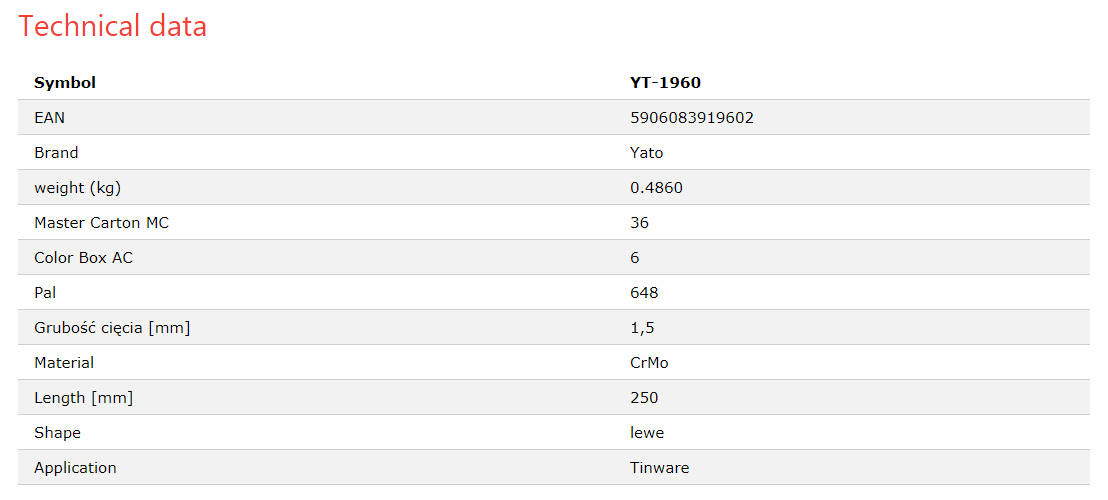The width and height of the screenshot is (1108, 500).
Task: Click the CrMo material value
Action: click(649, 362)
